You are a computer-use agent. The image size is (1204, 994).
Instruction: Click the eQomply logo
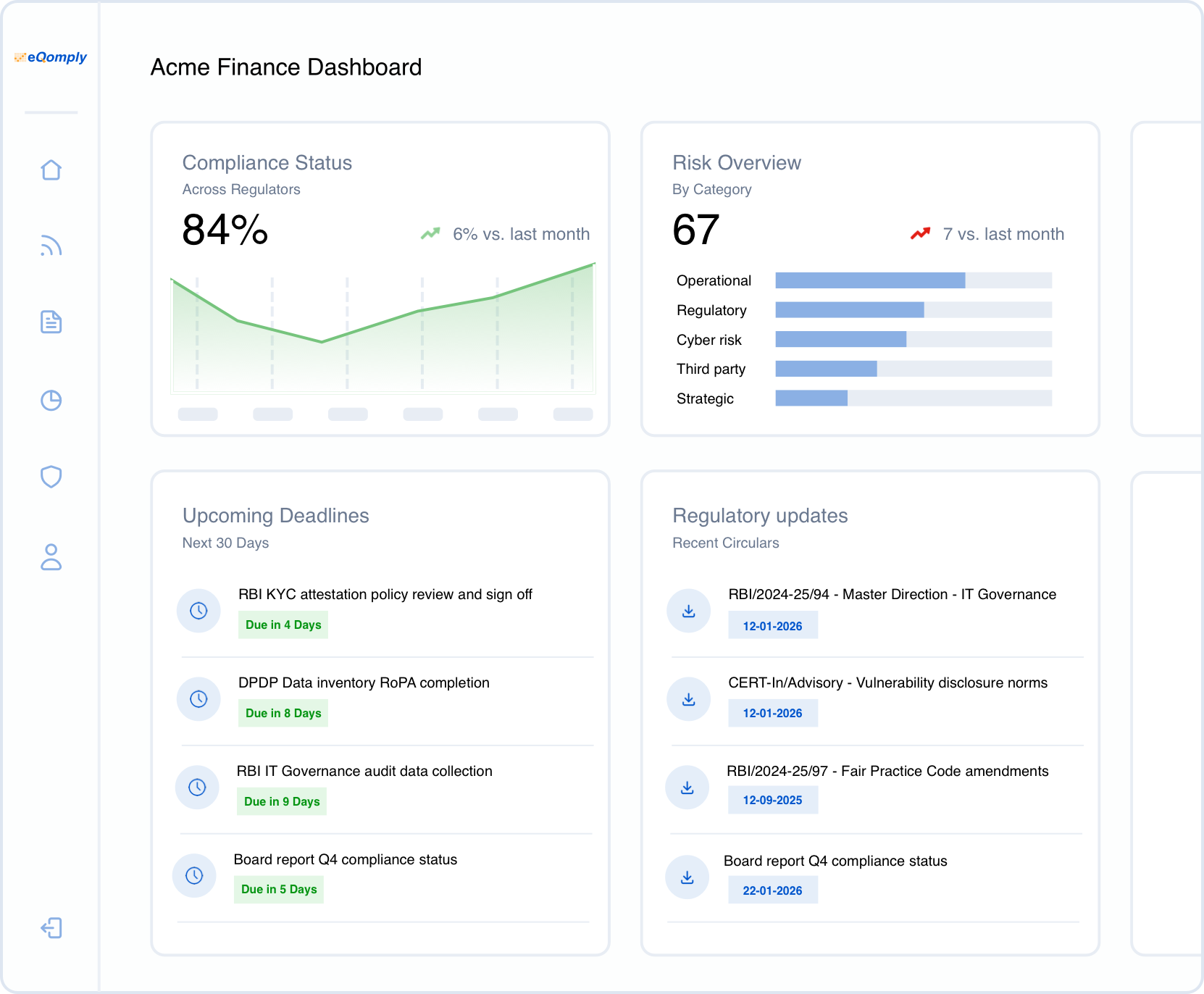pyautogui.click(x=51, y=57)
